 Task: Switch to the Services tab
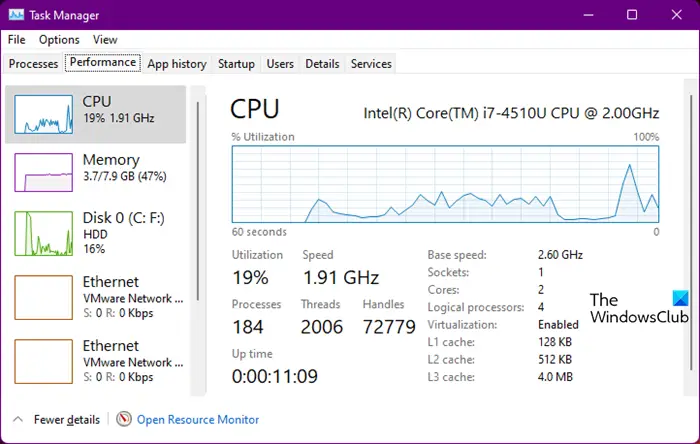(x=371, y=64)
